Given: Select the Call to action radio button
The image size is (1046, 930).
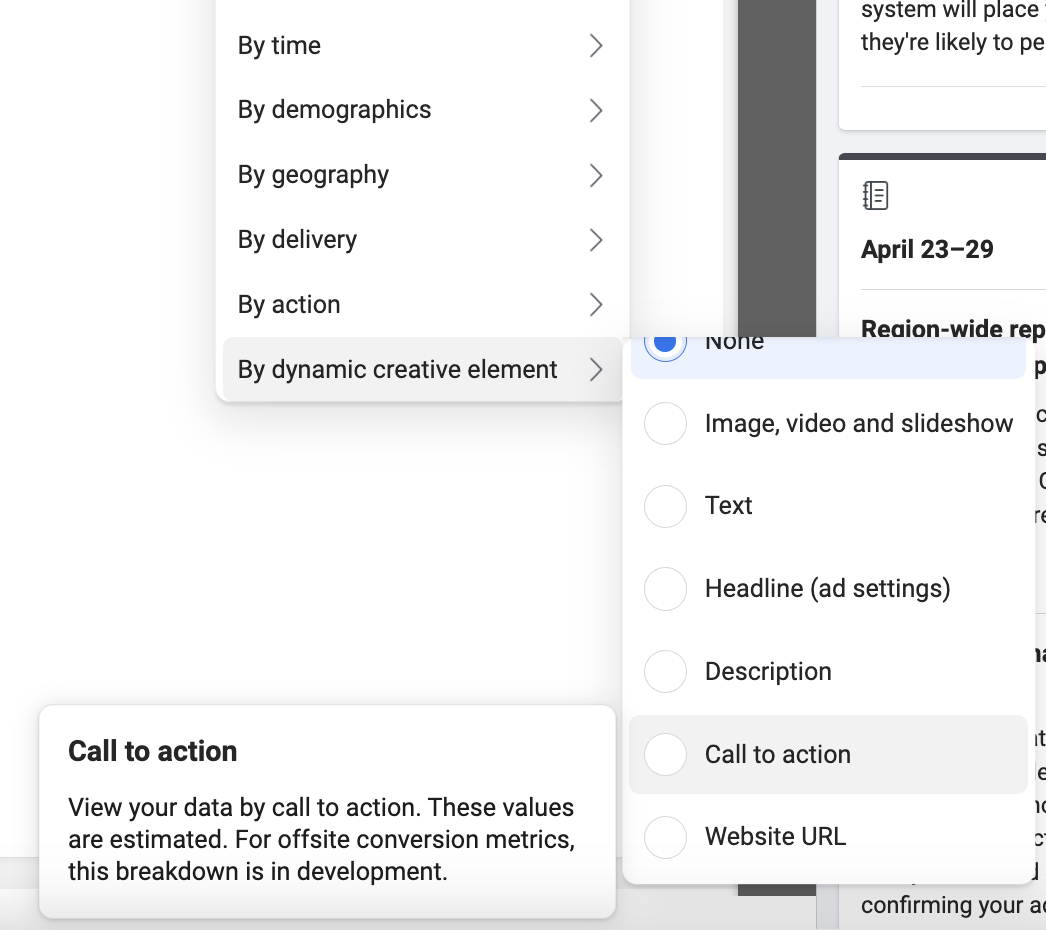Looking at the screenshot, I should point(665,755).
